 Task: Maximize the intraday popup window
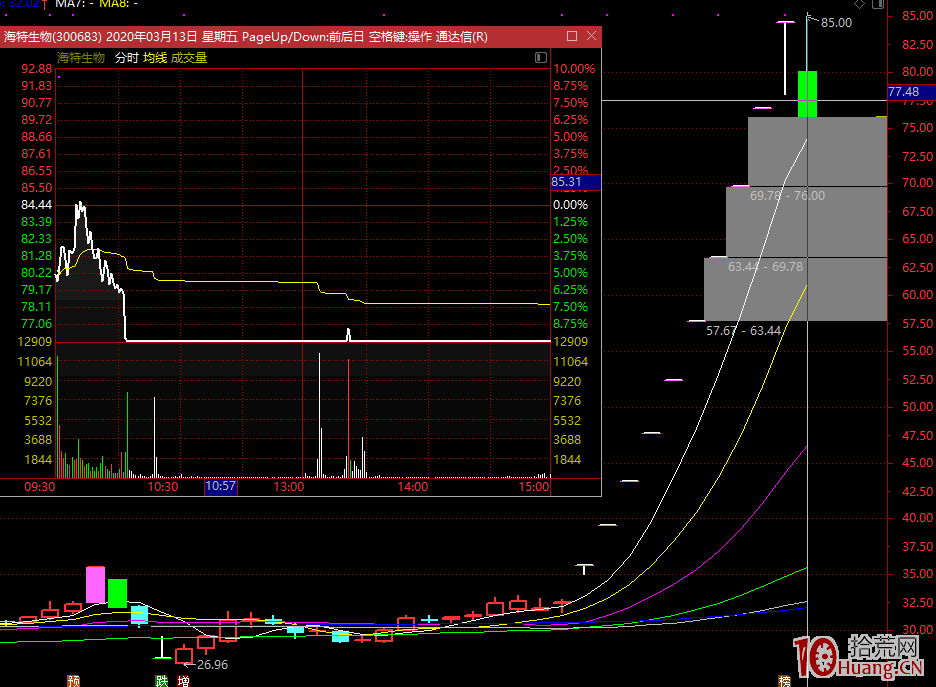[x=572, y=36]
